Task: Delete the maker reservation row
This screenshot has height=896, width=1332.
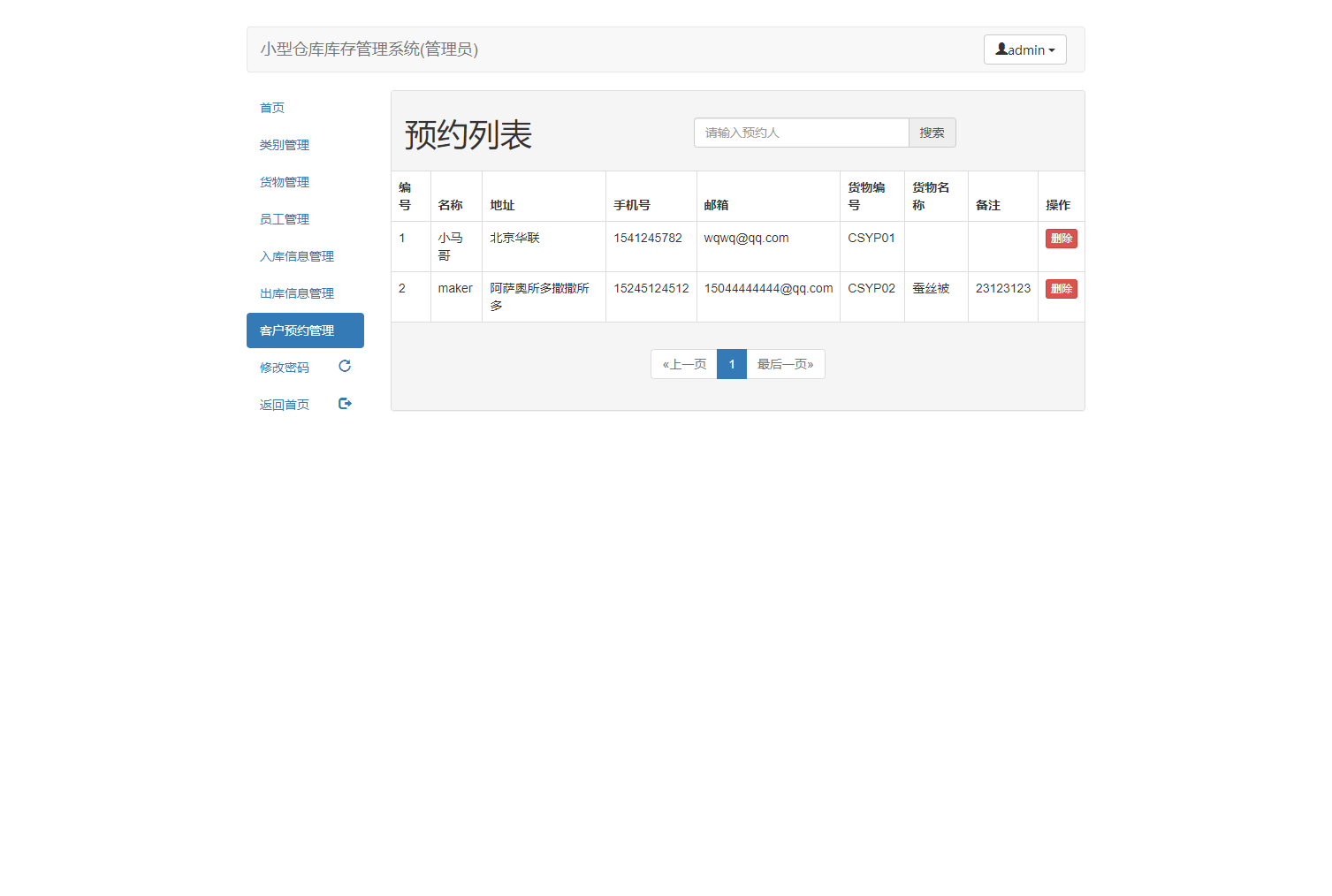Action: point(1061,289)
